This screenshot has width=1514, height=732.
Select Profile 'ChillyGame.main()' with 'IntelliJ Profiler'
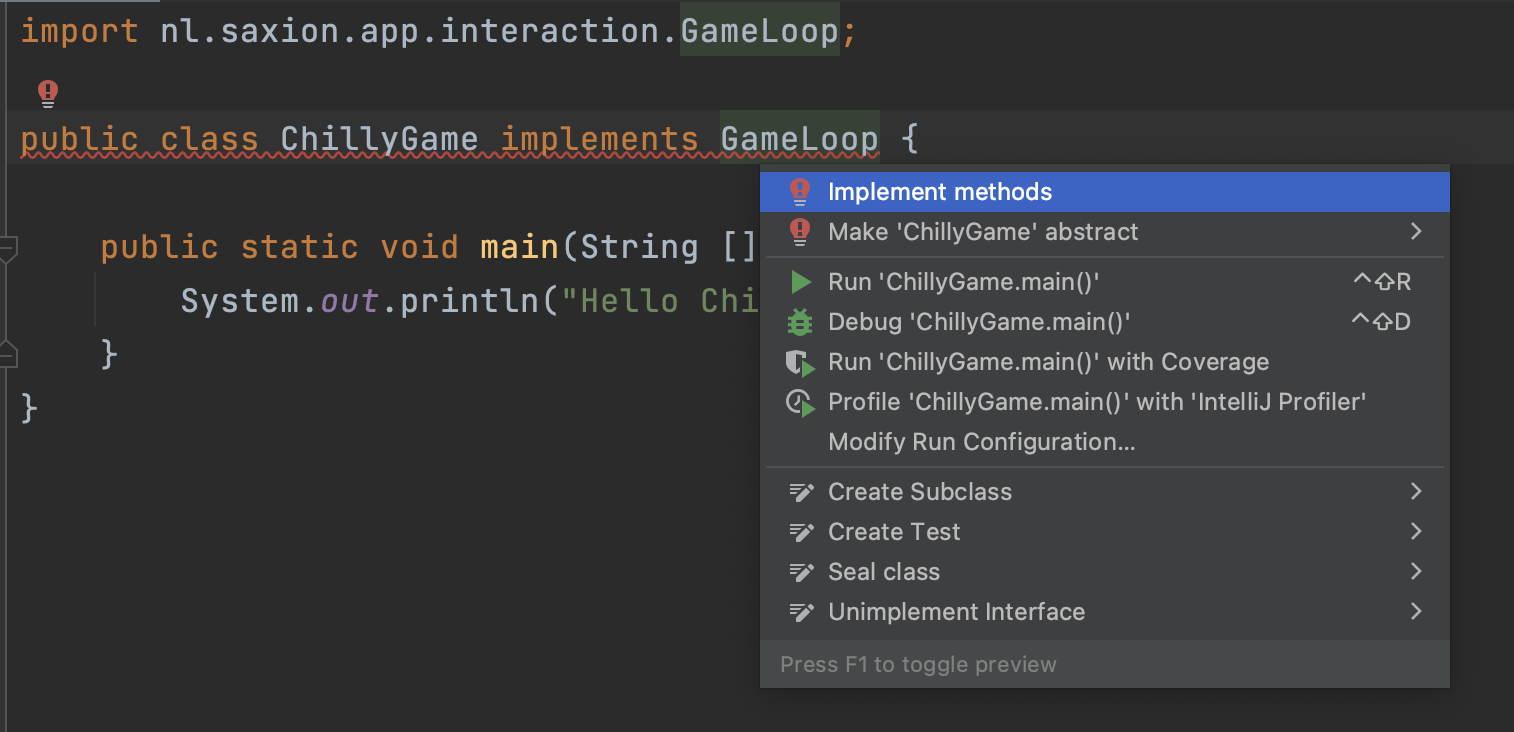coord(1104,402)
